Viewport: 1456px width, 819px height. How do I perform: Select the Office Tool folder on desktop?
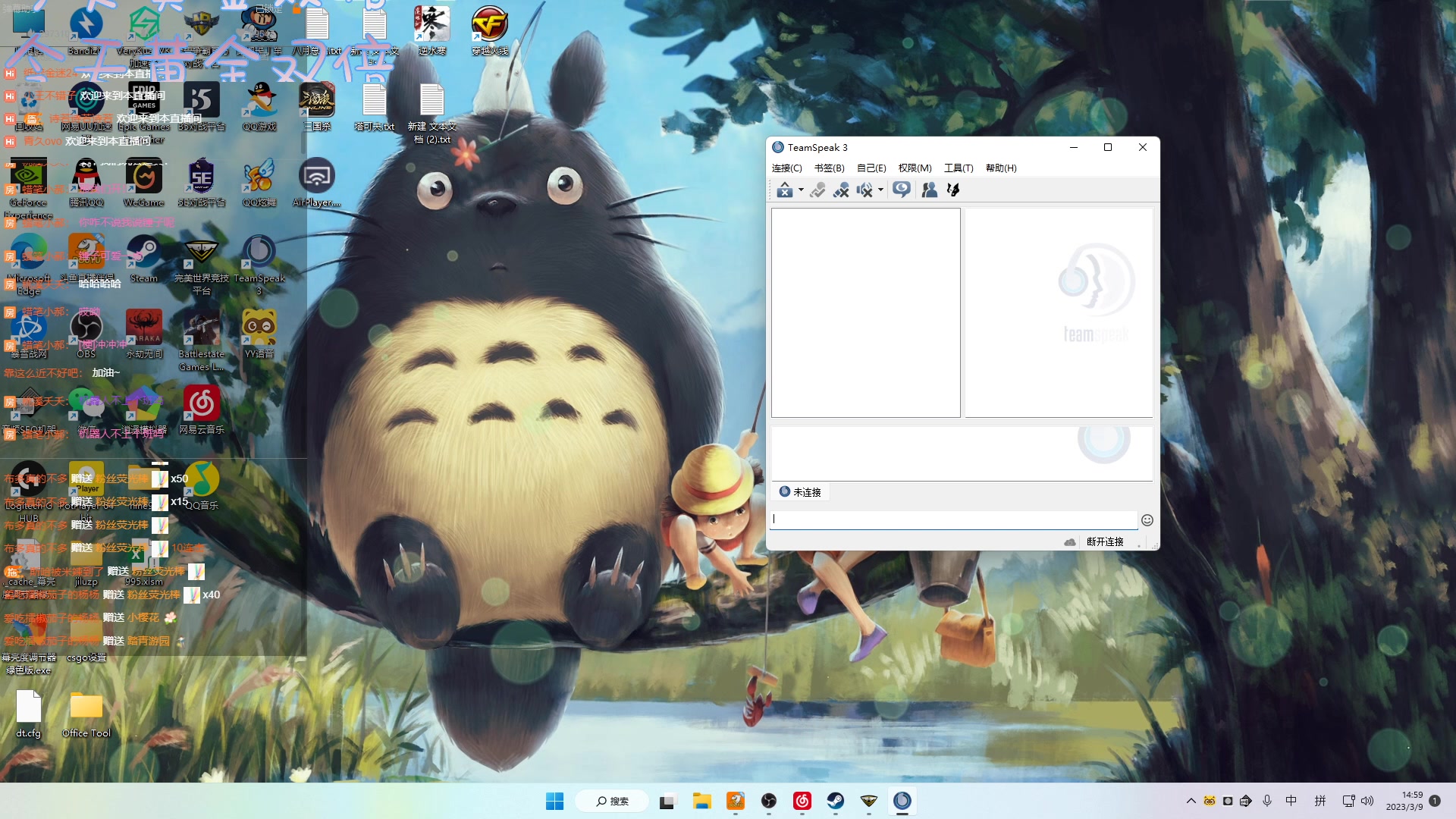(x=86, y=714)
